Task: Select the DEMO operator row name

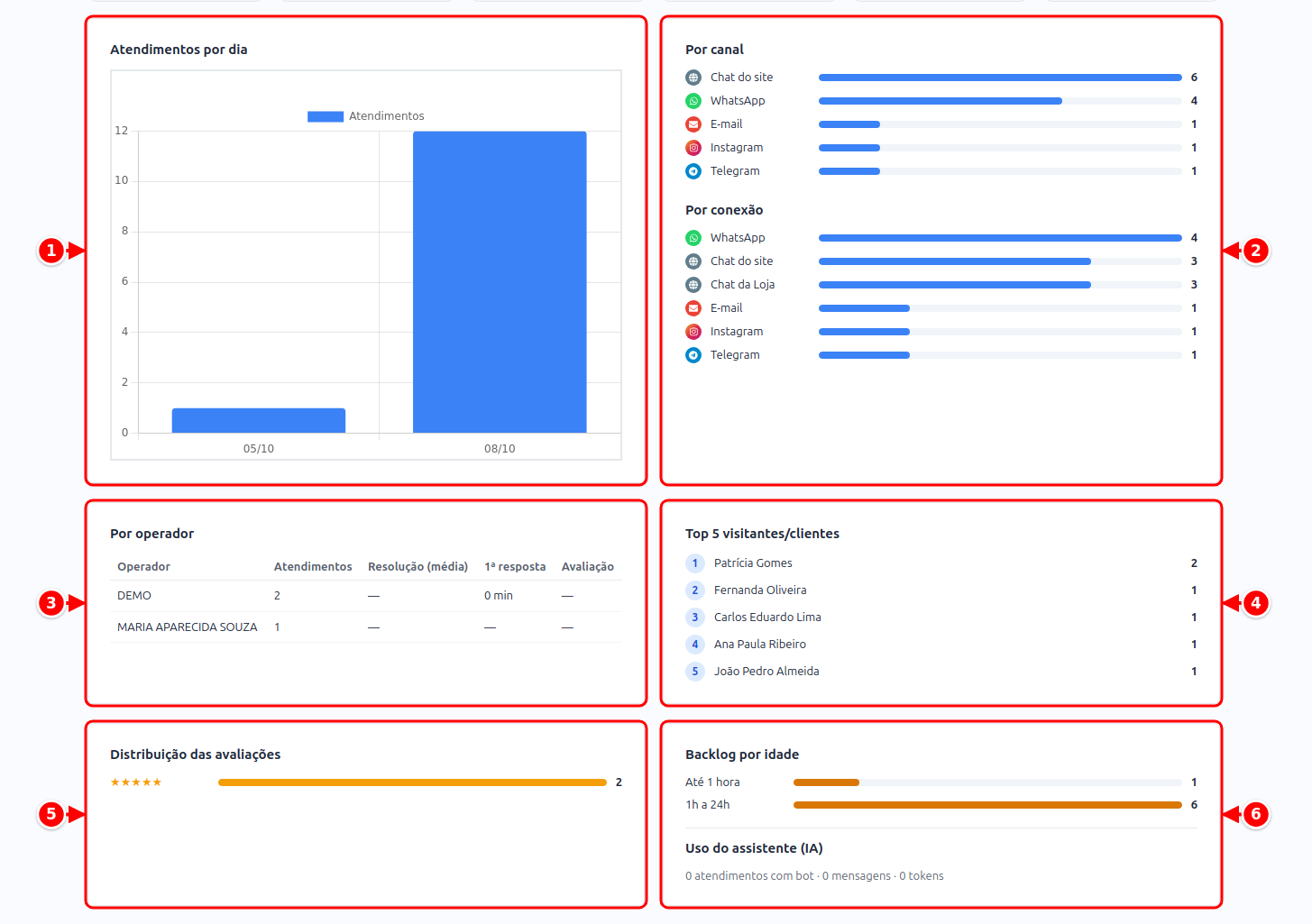Action: coord(134,596)
